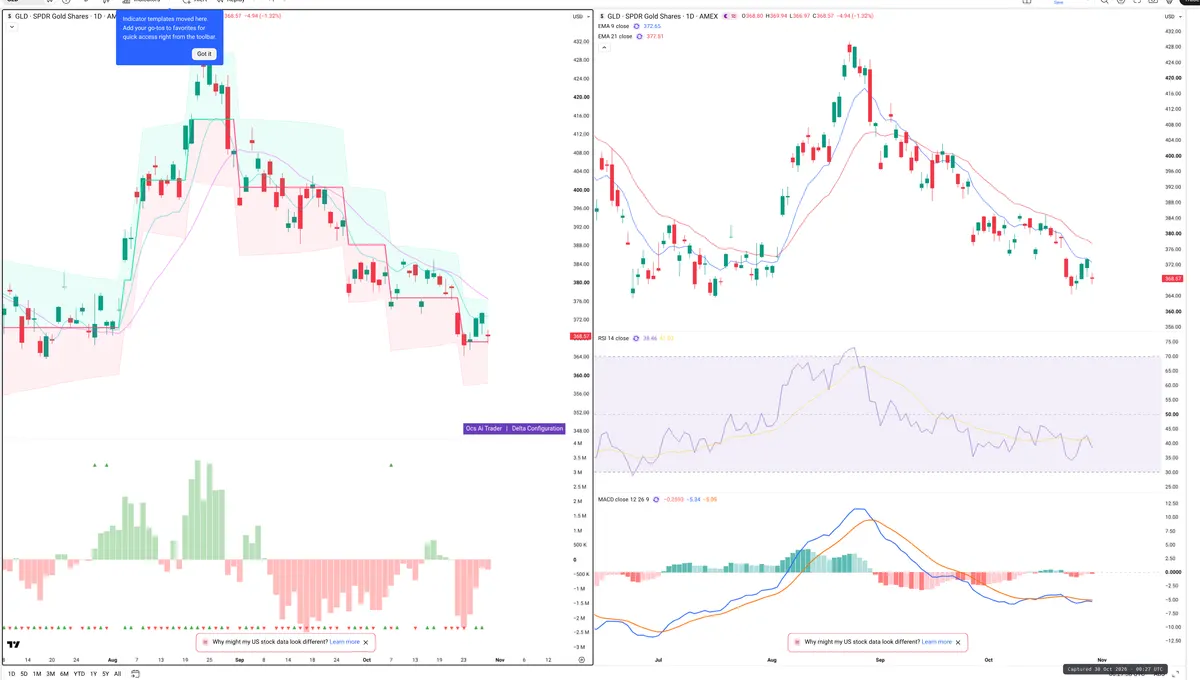Image resolution: width=1200 pixels, height=680 pixels.
Task: Select the RSI 14 close legend label
Action: pos(613,338)
